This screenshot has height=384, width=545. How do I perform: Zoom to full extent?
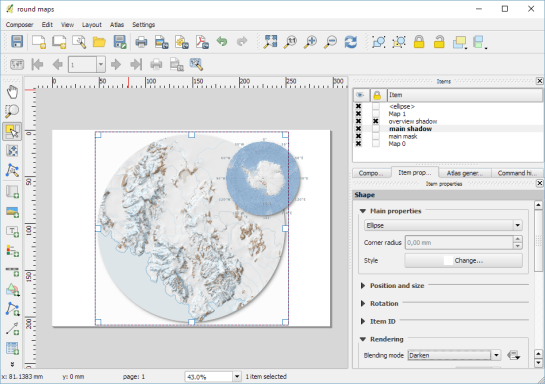pyautogui.click(x=270, y=42)
